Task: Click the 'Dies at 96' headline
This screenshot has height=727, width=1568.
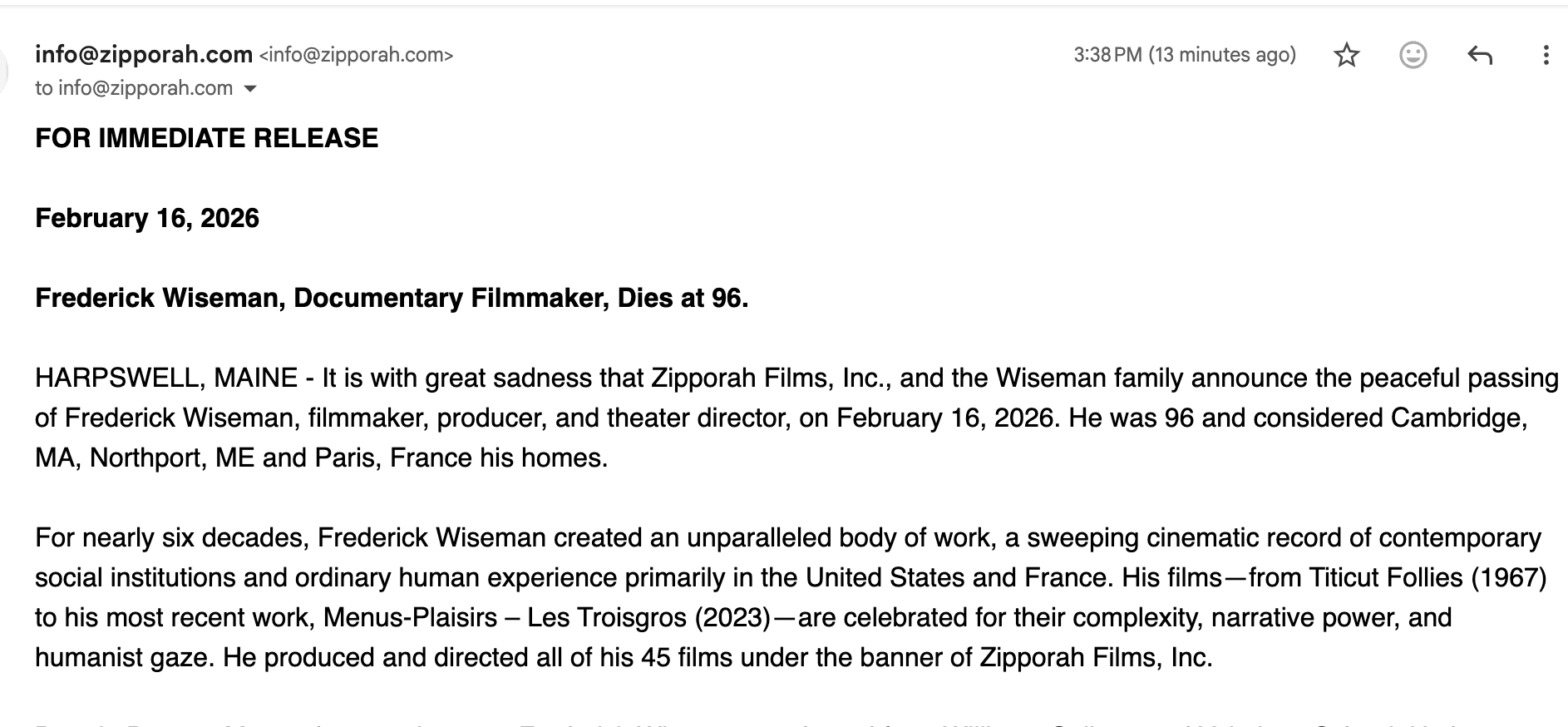Action: 682,298
